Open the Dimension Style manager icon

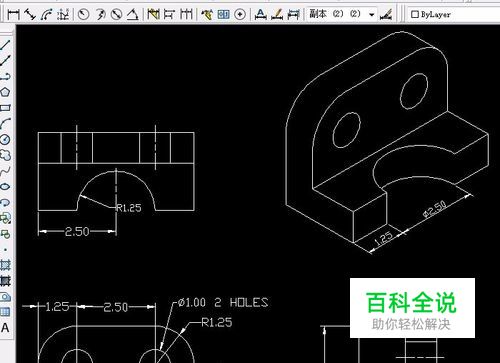(x=386, y=14)
